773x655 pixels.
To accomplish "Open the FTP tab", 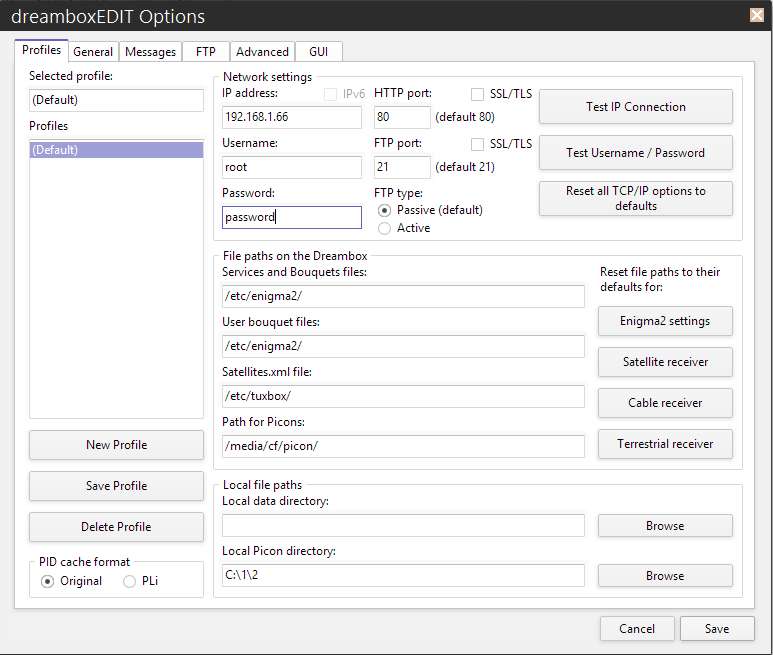I will click(x=206, y=52).
